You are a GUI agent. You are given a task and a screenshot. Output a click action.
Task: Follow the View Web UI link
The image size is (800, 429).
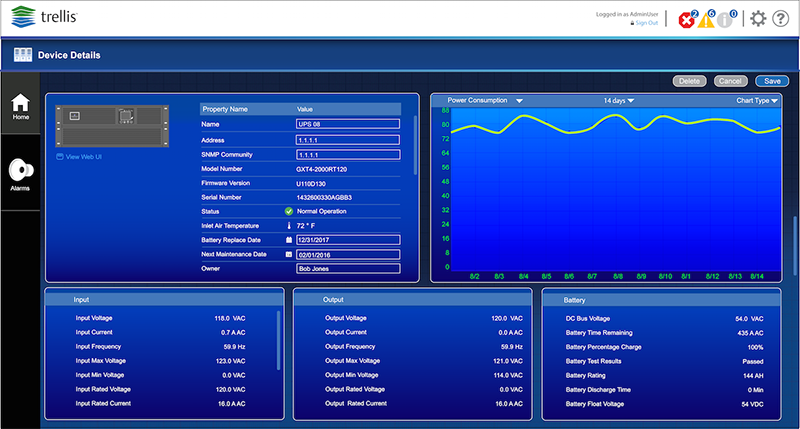(x=84, y=157)
